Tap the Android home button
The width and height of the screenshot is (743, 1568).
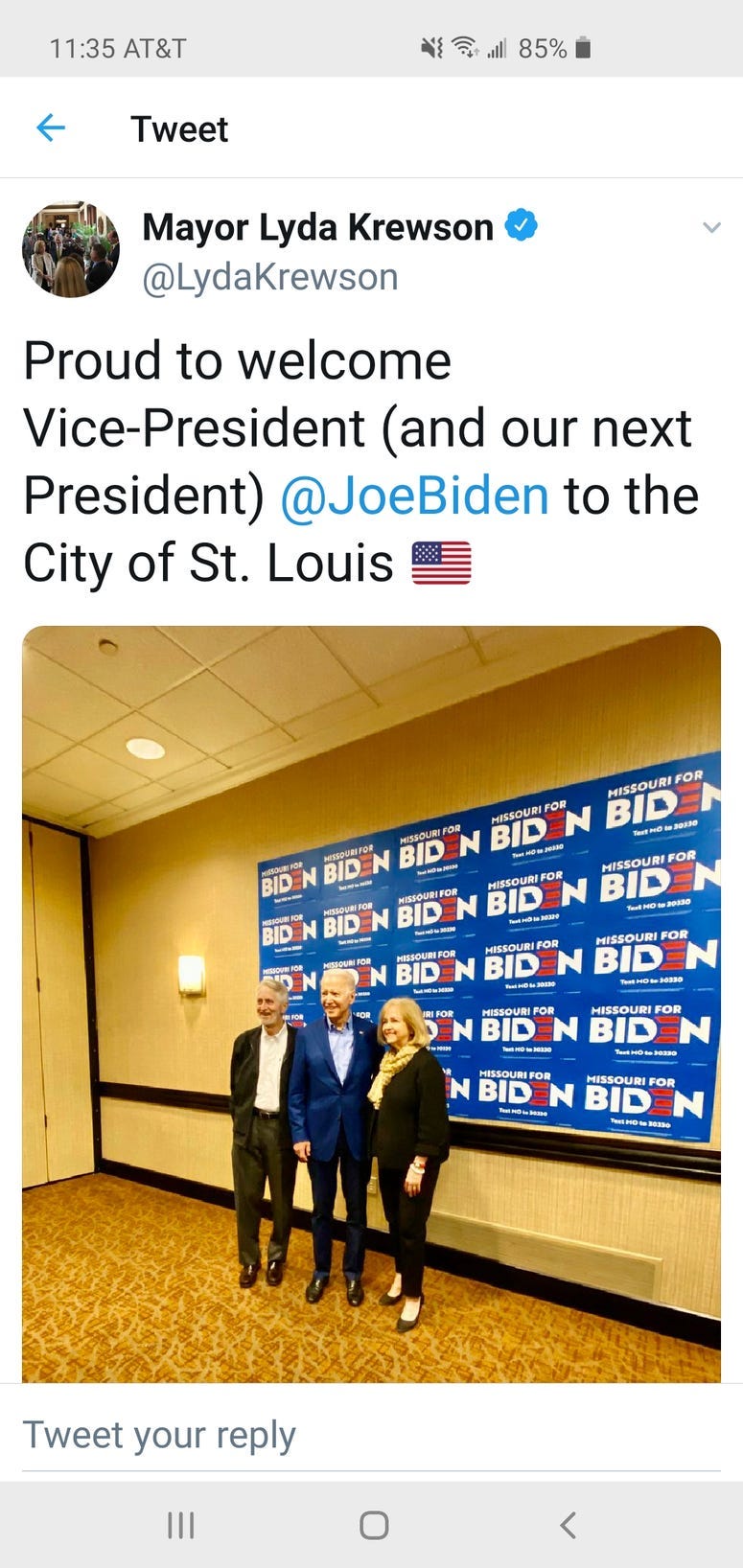tap(374, 1525)
